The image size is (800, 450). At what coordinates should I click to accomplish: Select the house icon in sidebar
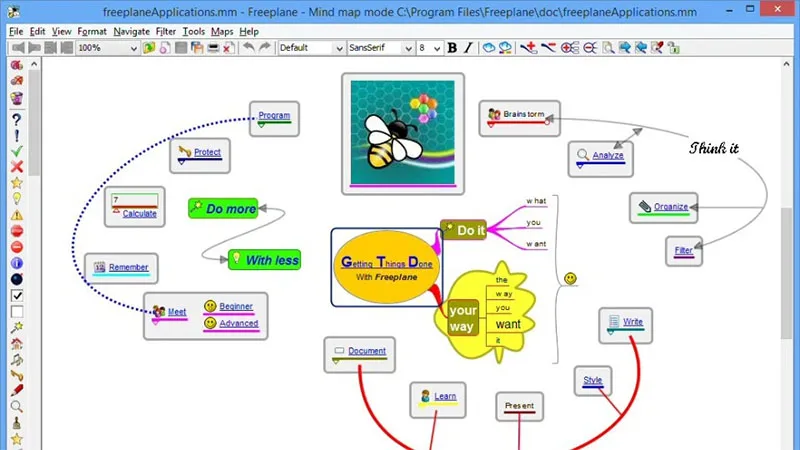tap(16, 343)
